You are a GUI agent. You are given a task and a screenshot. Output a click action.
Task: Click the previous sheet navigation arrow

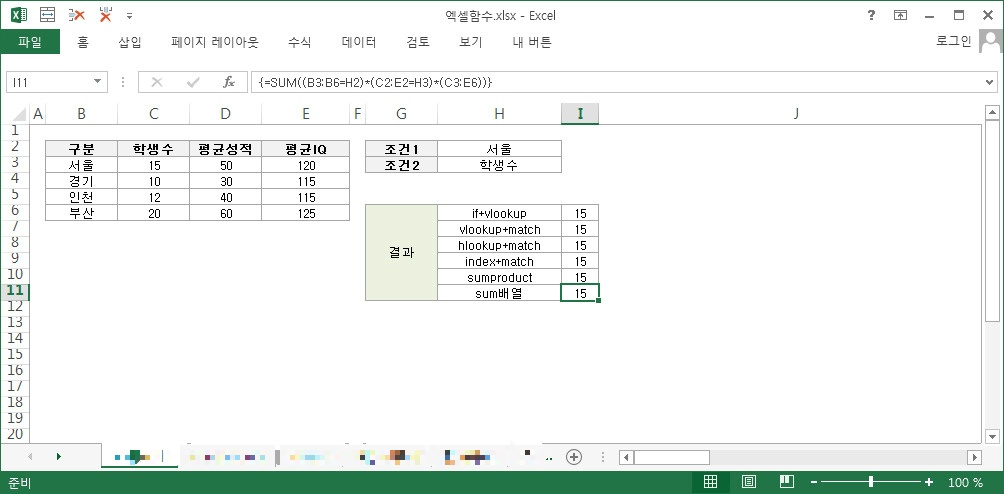pyautogui.click(x=30, y=456)
